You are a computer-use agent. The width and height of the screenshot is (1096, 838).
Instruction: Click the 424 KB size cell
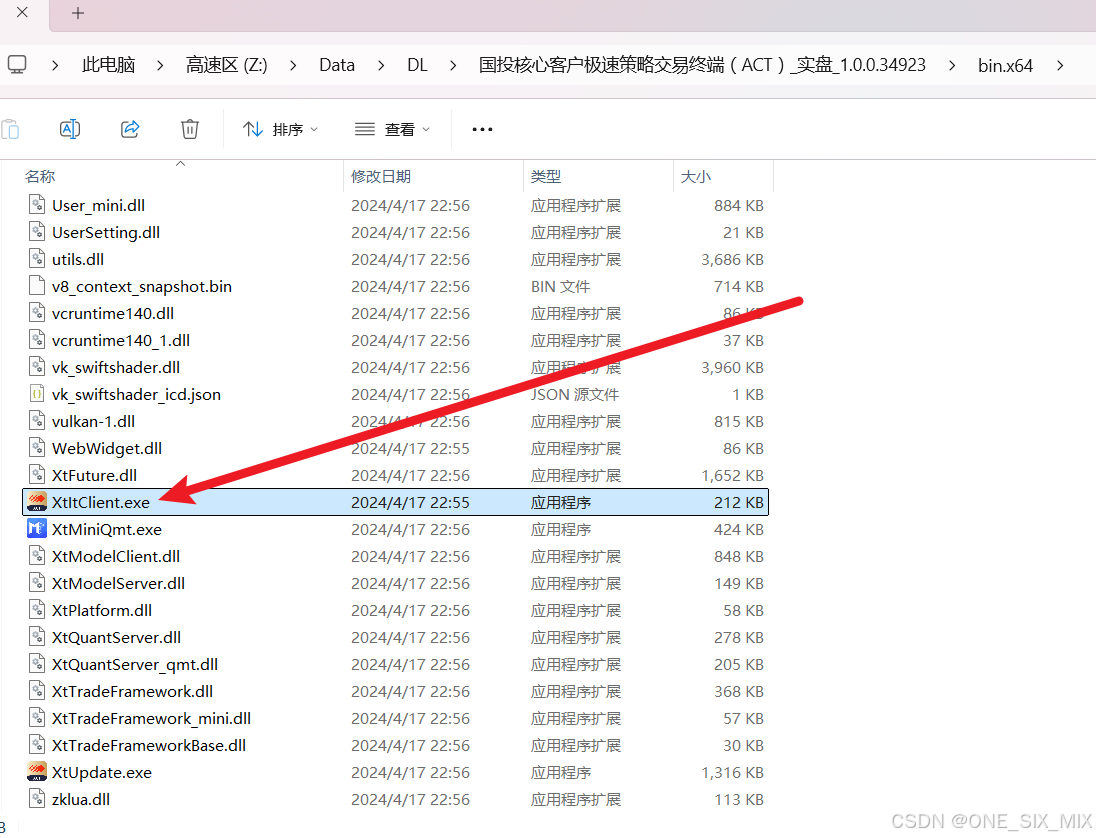pyautogui.click(x=739, y=529)
